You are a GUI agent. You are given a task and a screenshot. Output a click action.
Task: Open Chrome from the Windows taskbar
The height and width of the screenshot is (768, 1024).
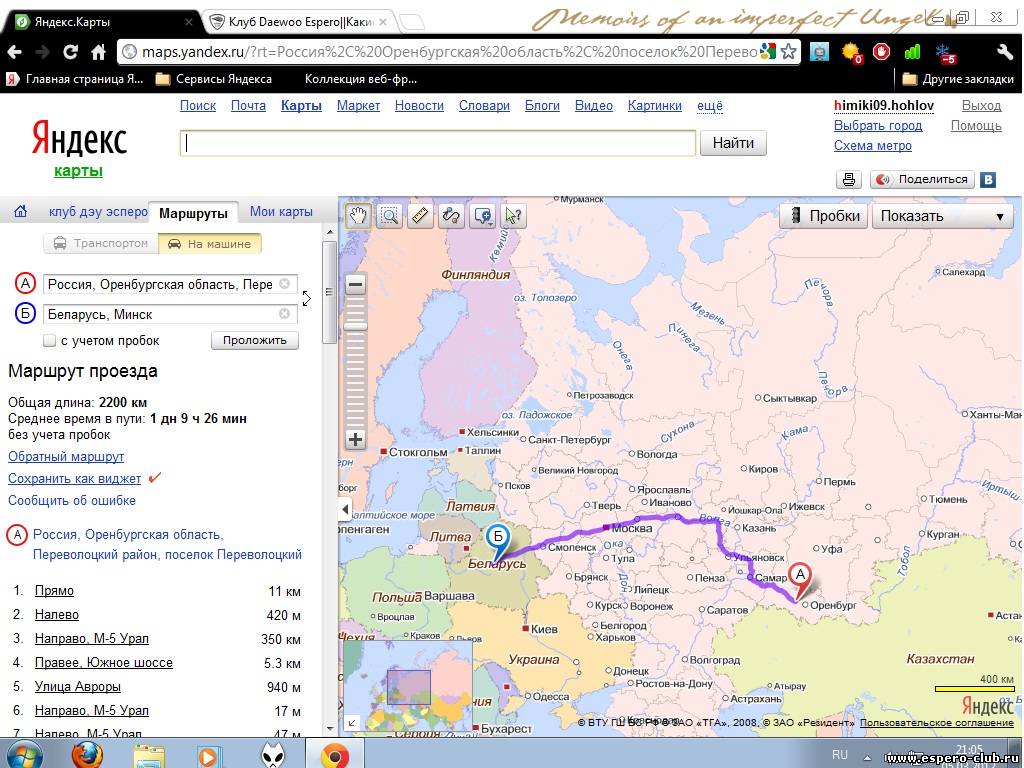tap(335, 755)
